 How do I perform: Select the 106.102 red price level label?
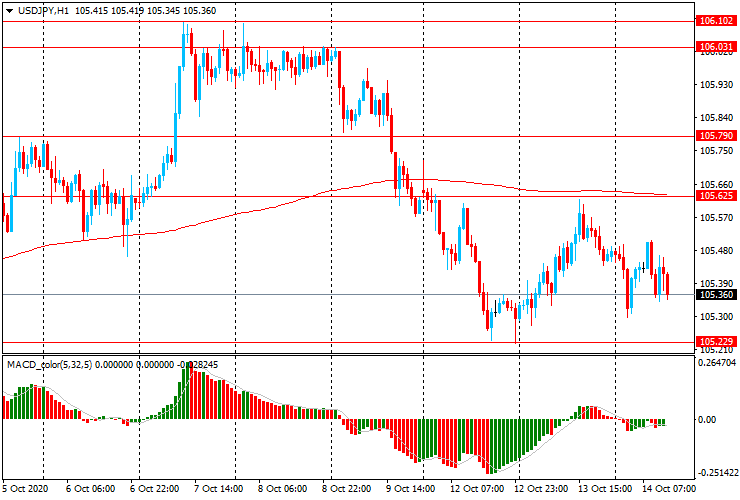pos(716,21)
